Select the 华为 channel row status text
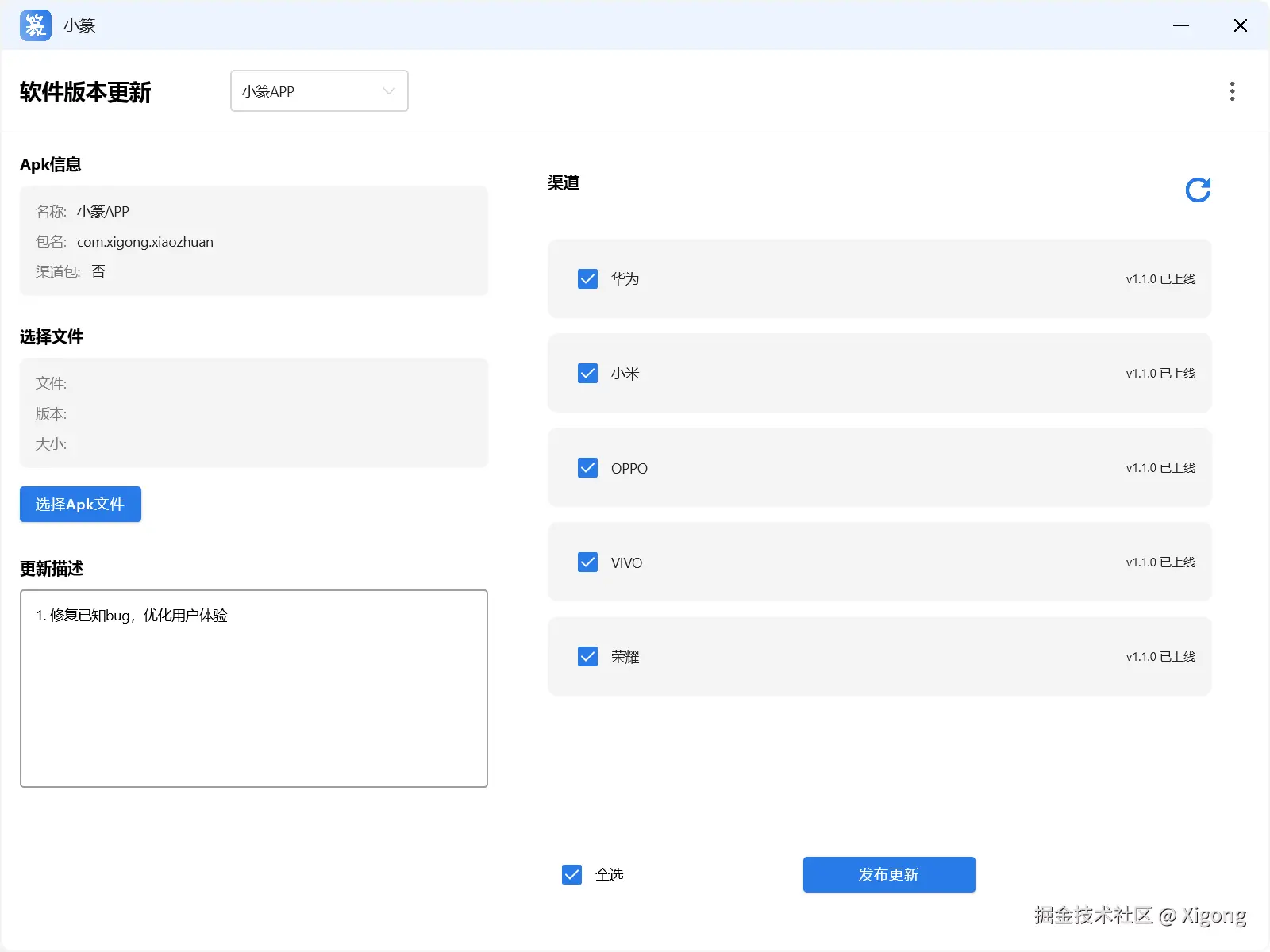The height and width of the screenshot is (952, 1270). point(1160,279)
